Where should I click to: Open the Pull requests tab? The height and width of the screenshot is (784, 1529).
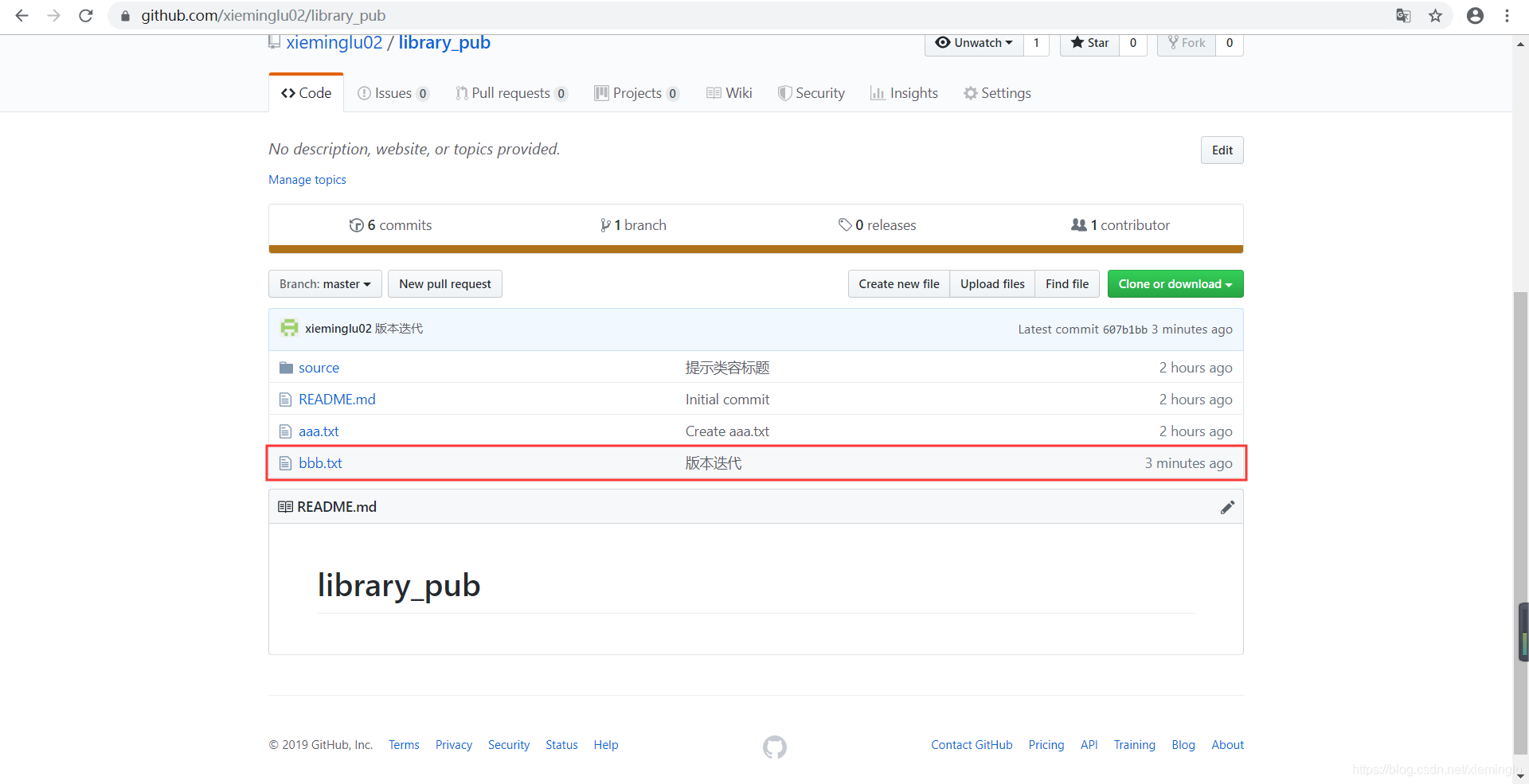point(511,93)
